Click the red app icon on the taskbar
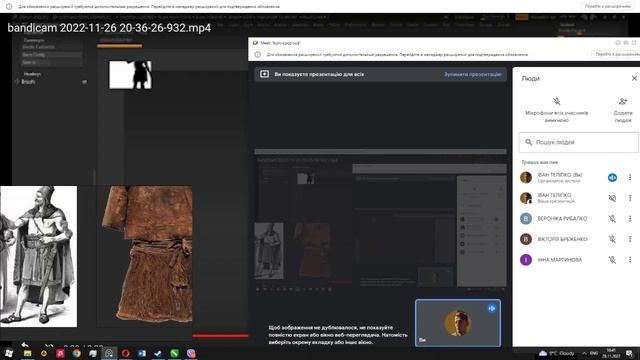This screenshot has height=360, width=640. click(60, 353)
